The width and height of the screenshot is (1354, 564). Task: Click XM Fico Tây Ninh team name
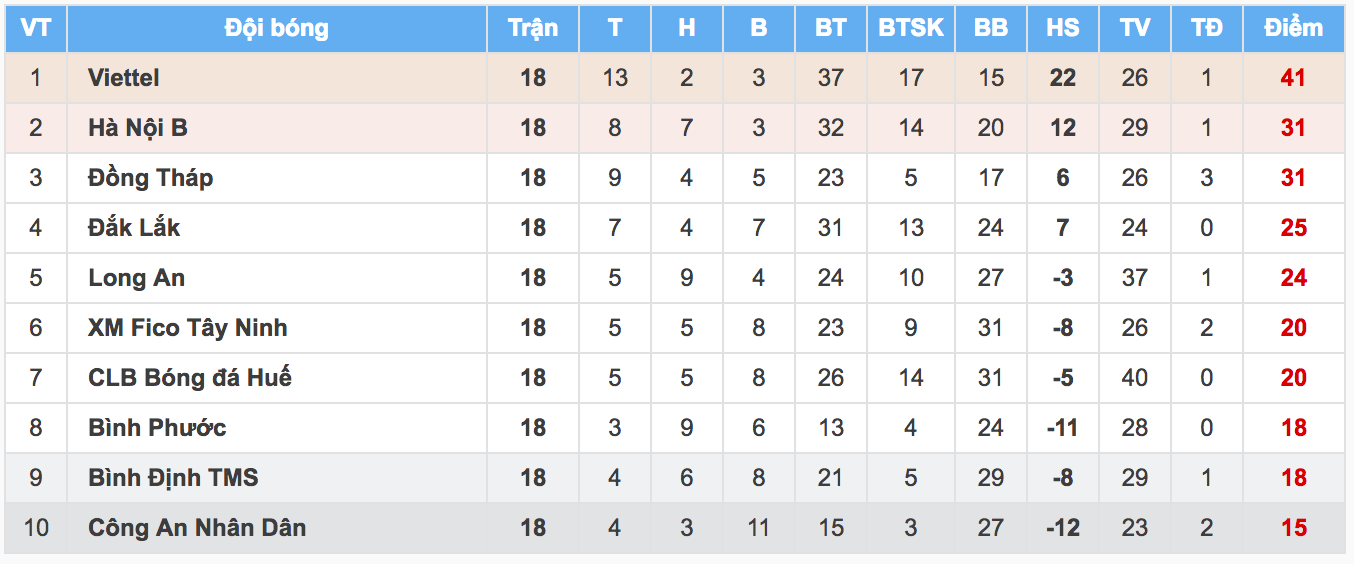(x=187, y=328)
